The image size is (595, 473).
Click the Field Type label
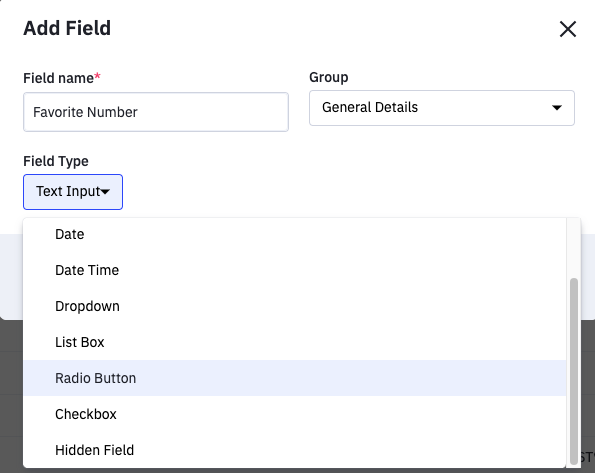click(56, 161)
